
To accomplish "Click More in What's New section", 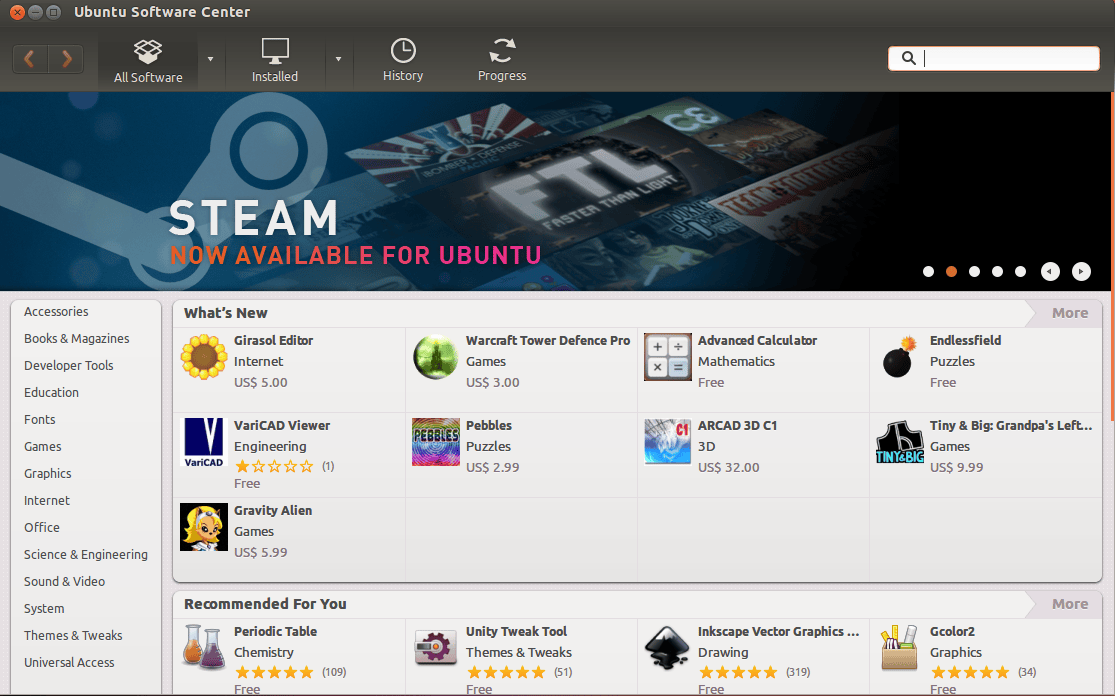I will click(x=1069, y=313).
